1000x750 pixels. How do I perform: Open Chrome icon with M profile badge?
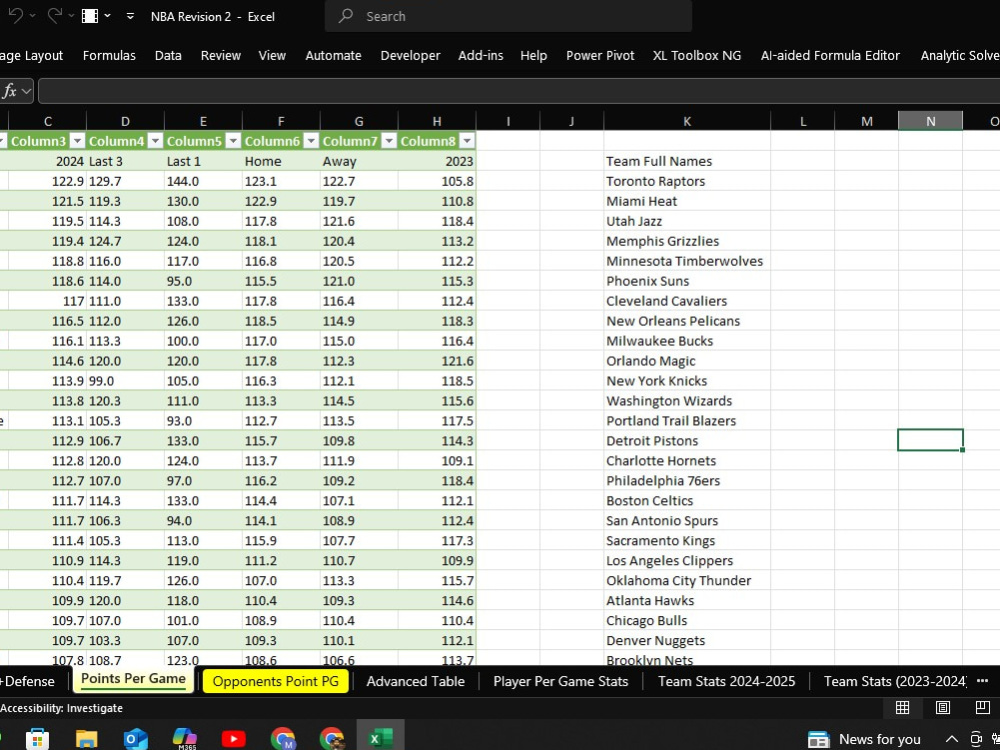pos(283,739)
